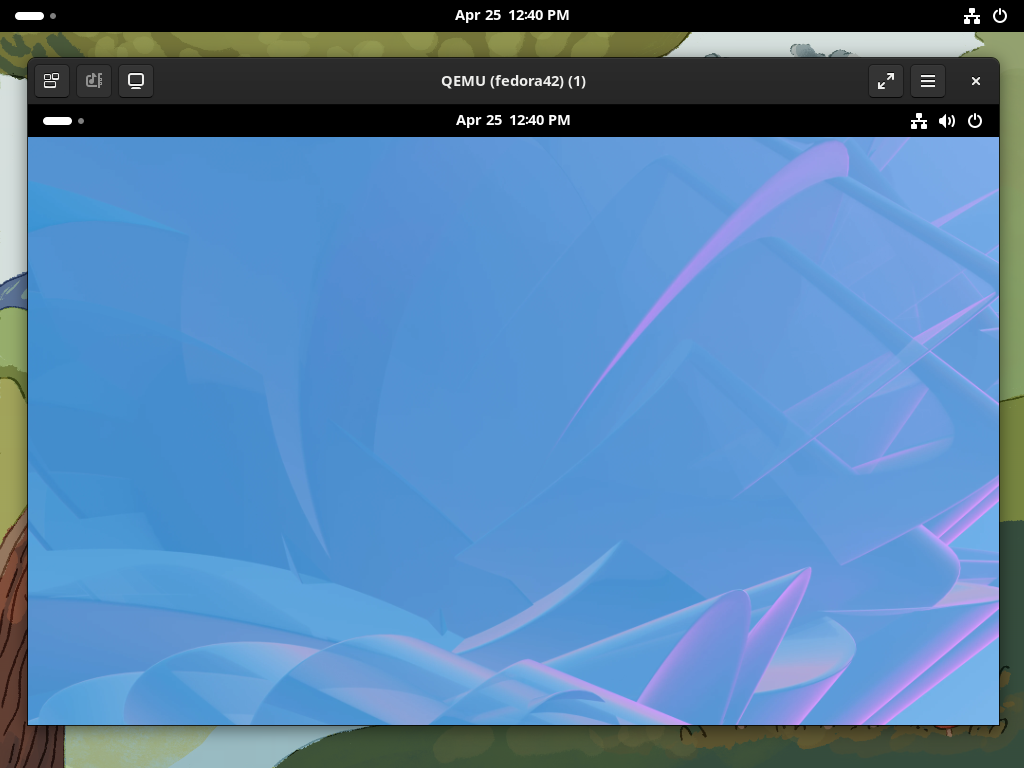The height and width of the screenshot is (768, 1024).
Task: Click host wired network icon in panel
Action: tap(972, 16)
